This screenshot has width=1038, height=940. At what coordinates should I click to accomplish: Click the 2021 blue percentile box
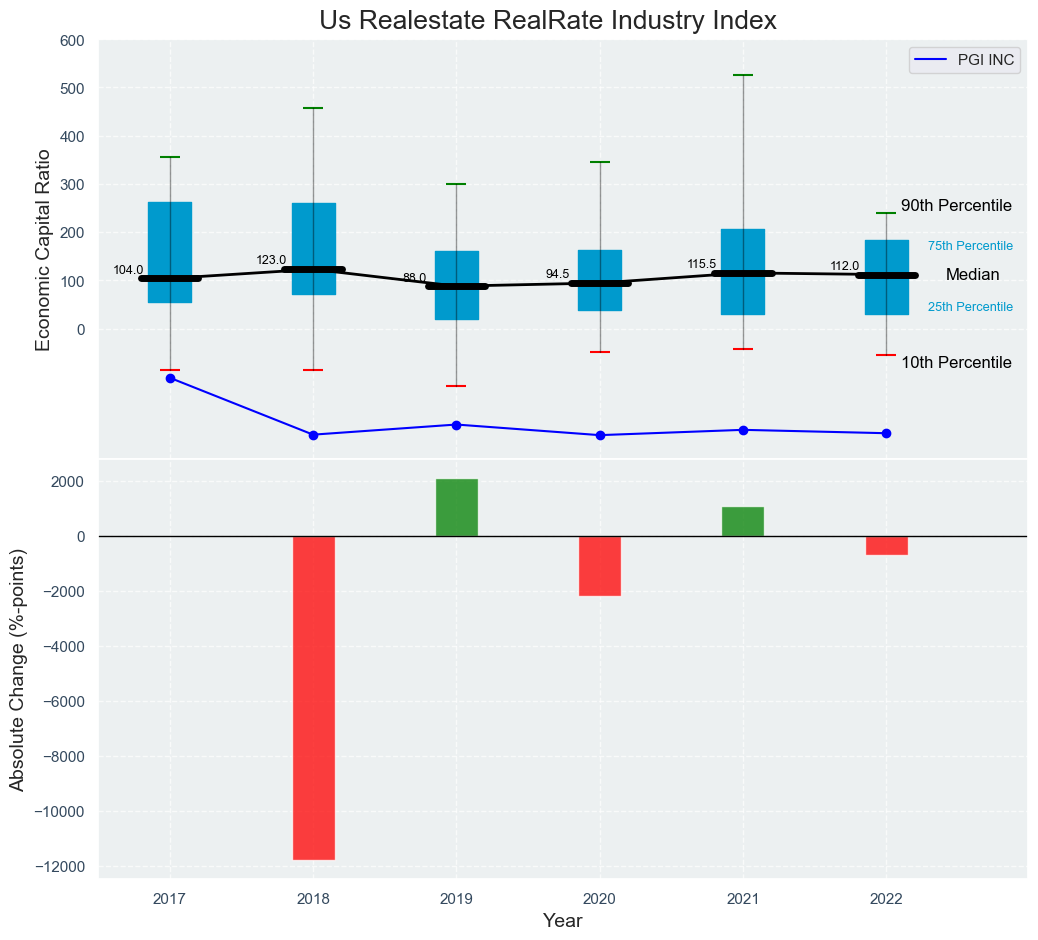coord(743,250)
